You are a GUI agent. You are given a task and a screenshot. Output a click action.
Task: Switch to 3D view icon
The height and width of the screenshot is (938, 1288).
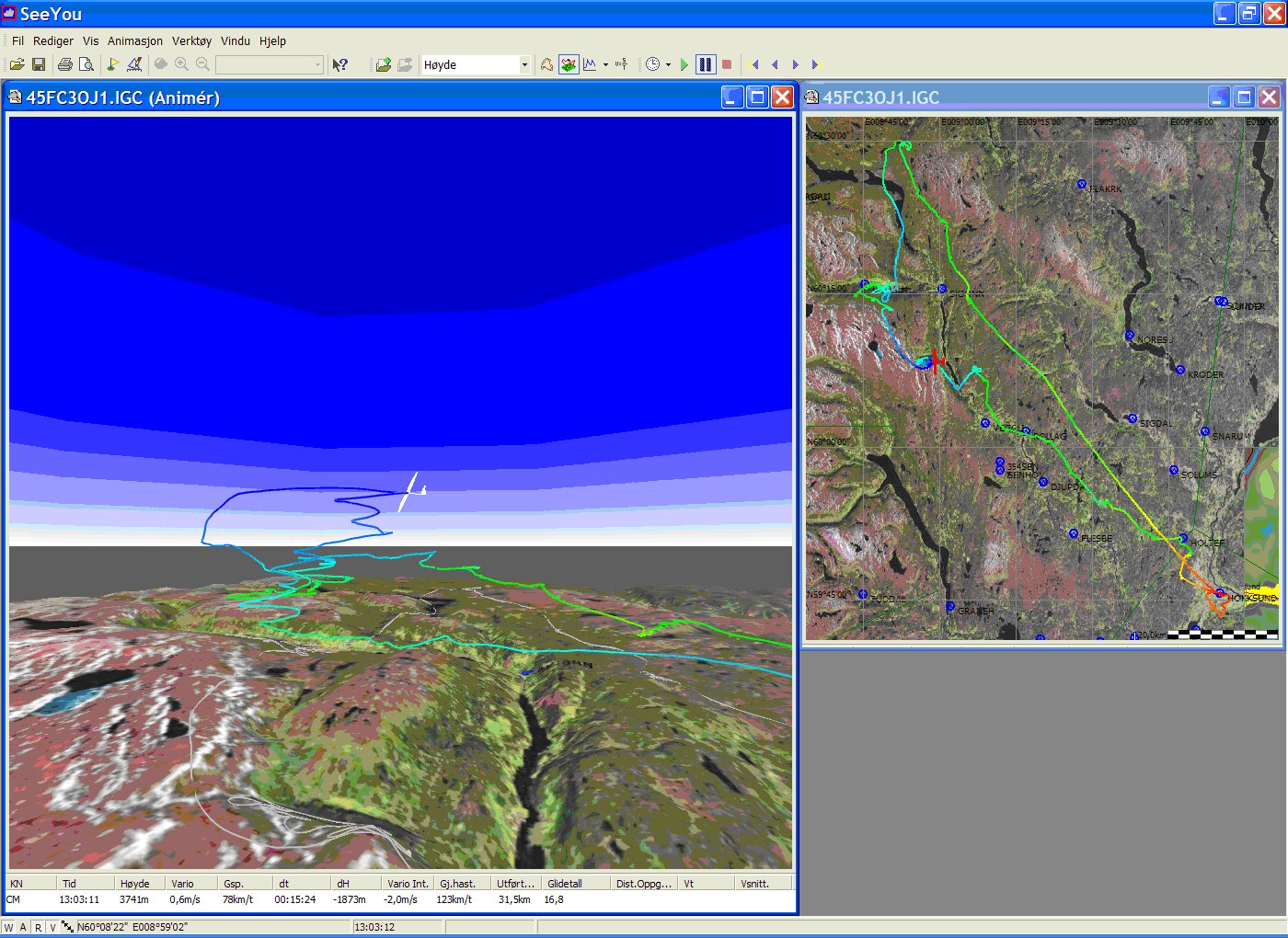(x=569, y=64)
